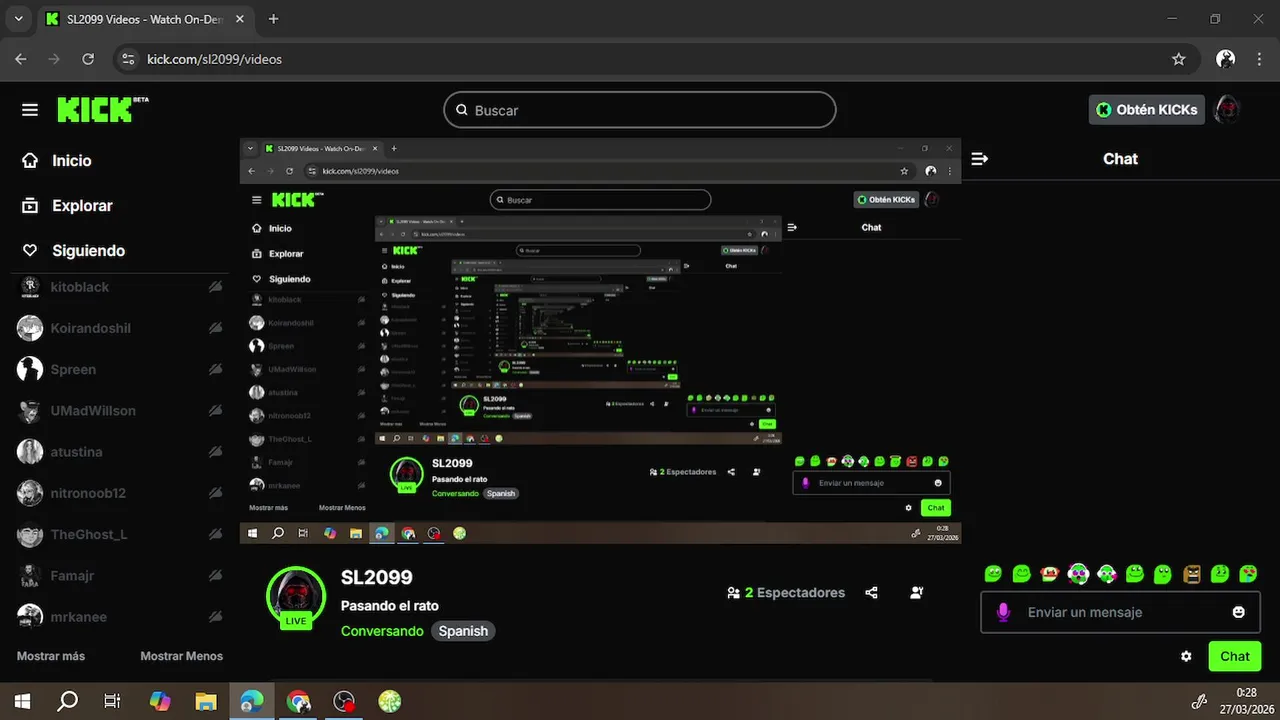Pick the red clown-faced emote
This screenshot has height=720, width=1280.
1049,574
